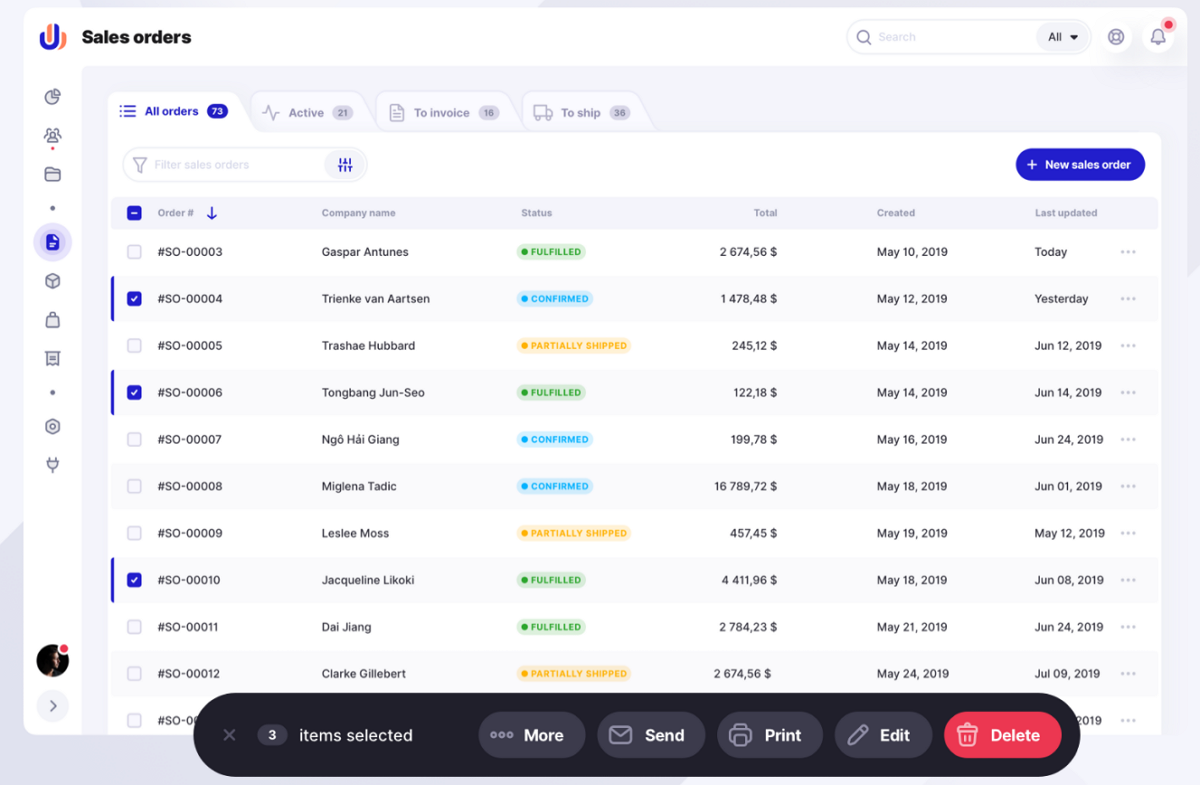Viewport: 1200px width, 785px height.
Task: Open row menu for #SO-00008
Action: (x=1128, y=487)
